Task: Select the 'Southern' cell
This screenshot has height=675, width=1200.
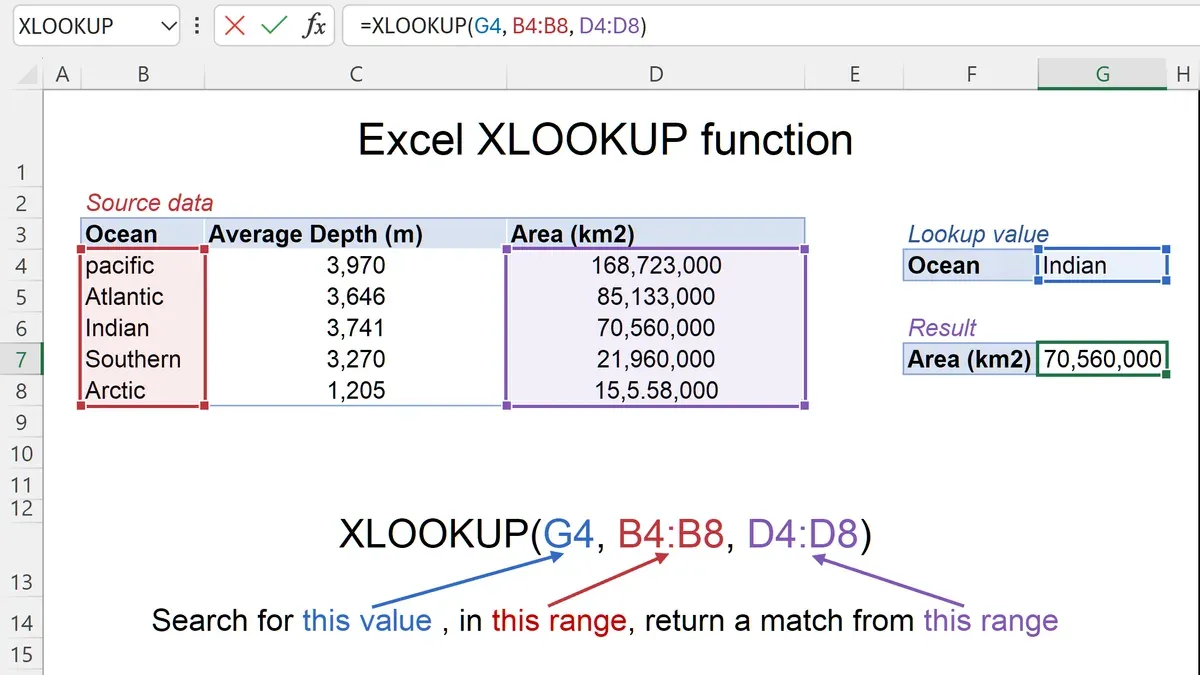Action: click(x=143, y=359)
